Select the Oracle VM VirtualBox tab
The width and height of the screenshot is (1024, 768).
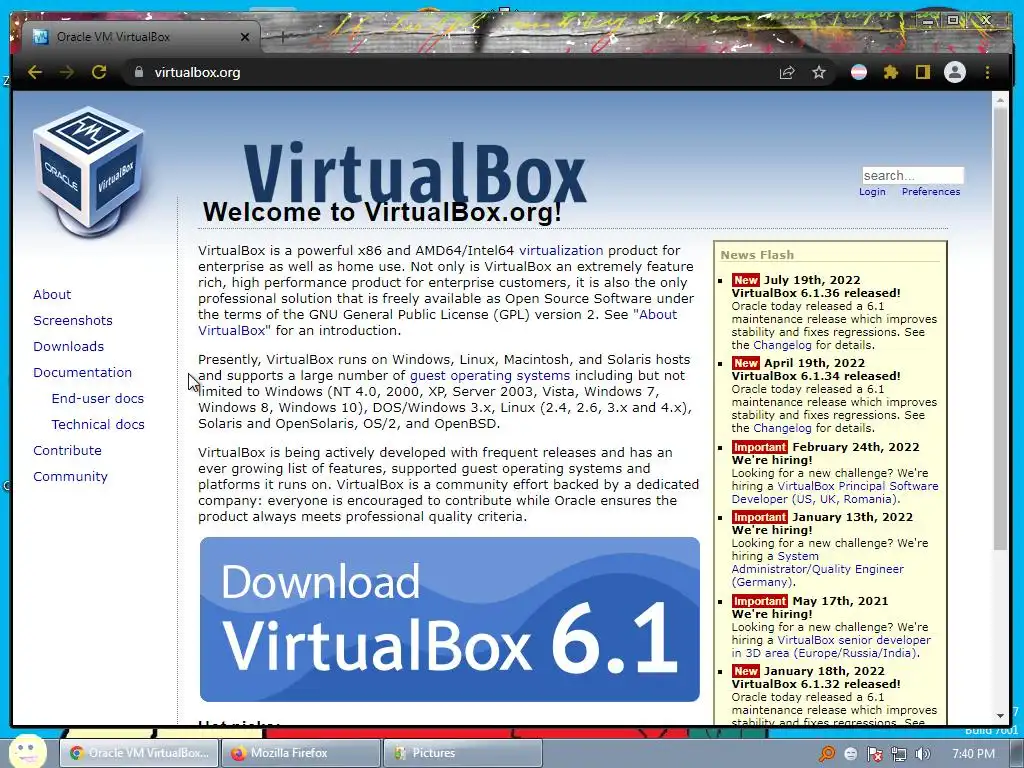pyautogui.click(x=140, y=37)
